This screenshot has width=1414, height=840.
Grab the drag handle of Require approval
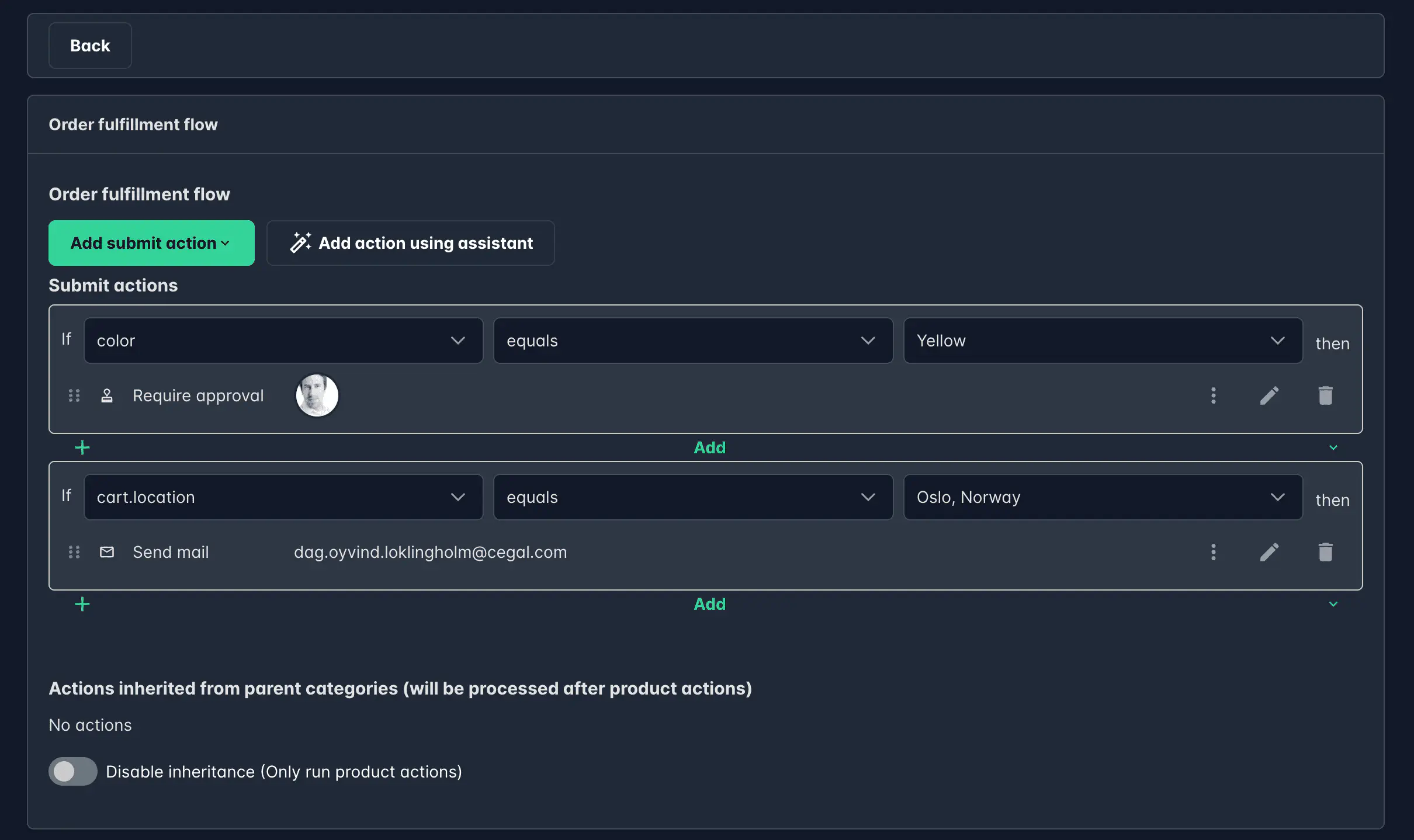pos(74,395)
